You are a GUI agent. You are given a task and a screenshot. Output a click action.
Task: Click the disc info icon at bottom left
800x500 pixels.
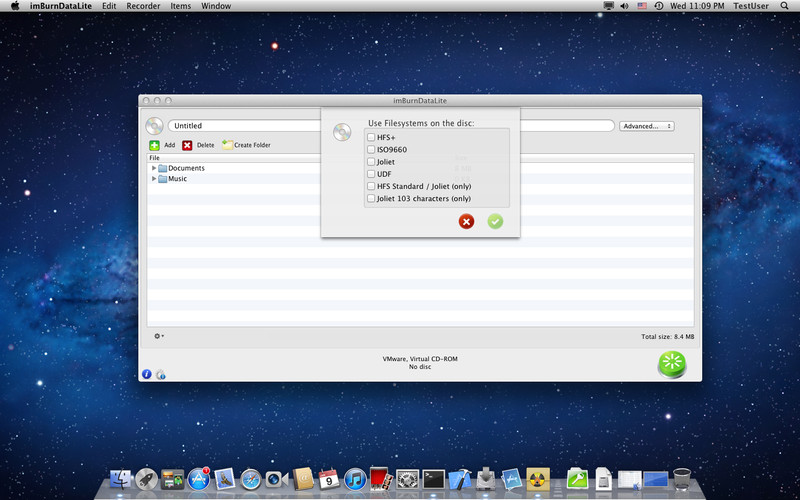pyautogui.click(x=161, y=374)
